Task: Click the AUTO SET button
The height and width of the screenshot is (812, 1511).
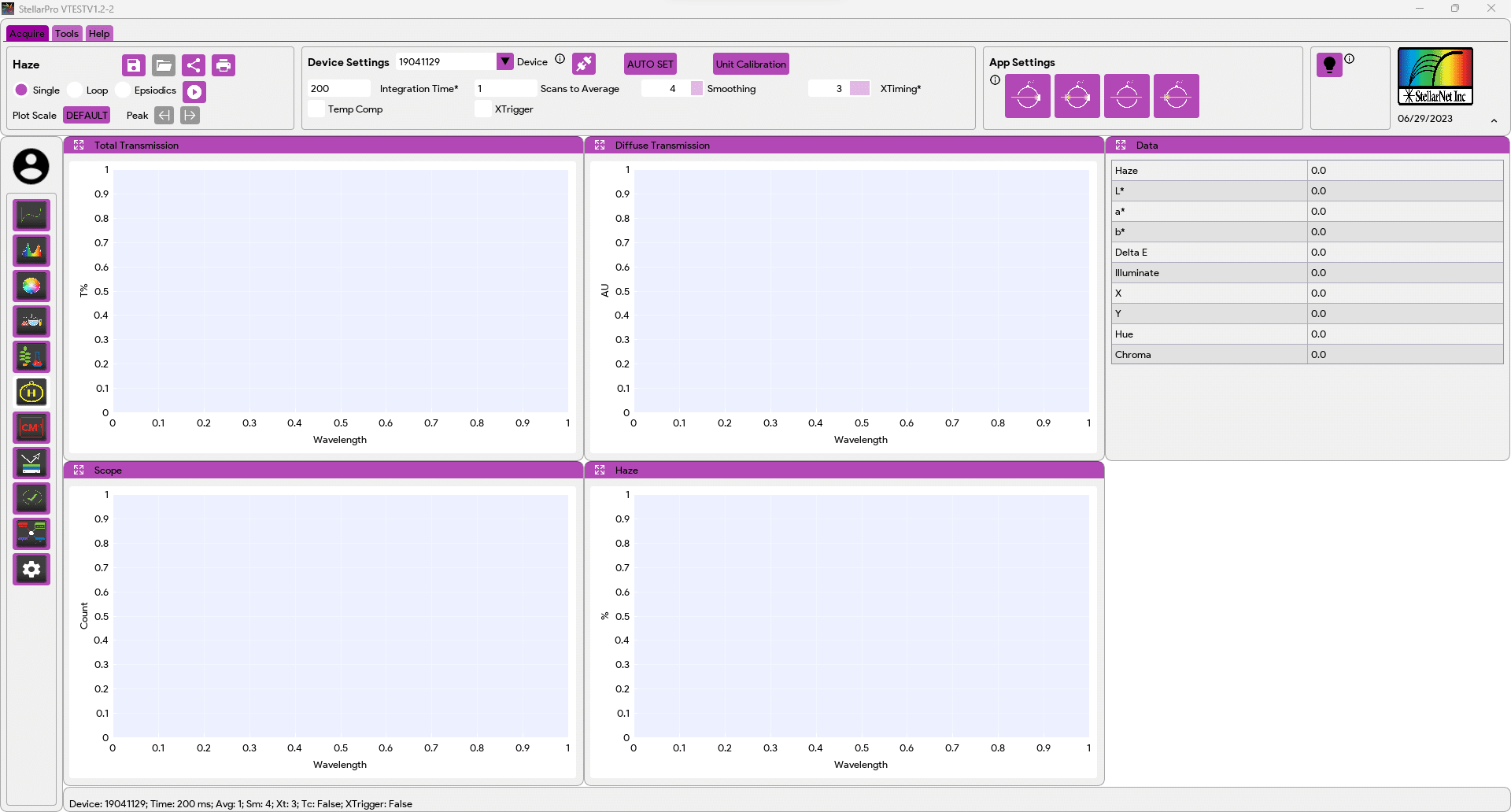Action: click(650, 65)
